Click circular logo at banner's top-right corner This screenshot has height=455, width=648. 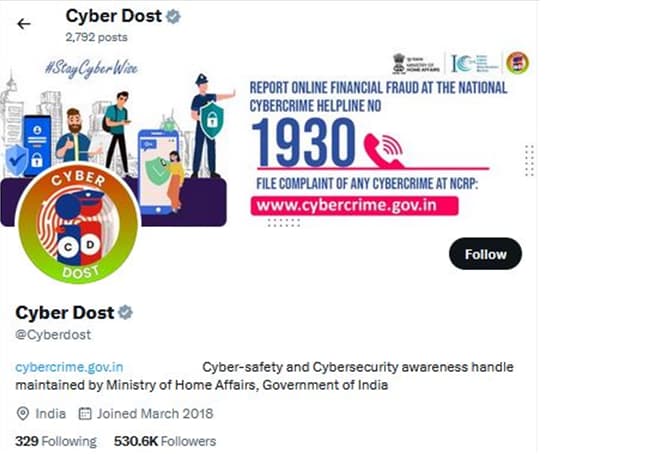(518, 64)
